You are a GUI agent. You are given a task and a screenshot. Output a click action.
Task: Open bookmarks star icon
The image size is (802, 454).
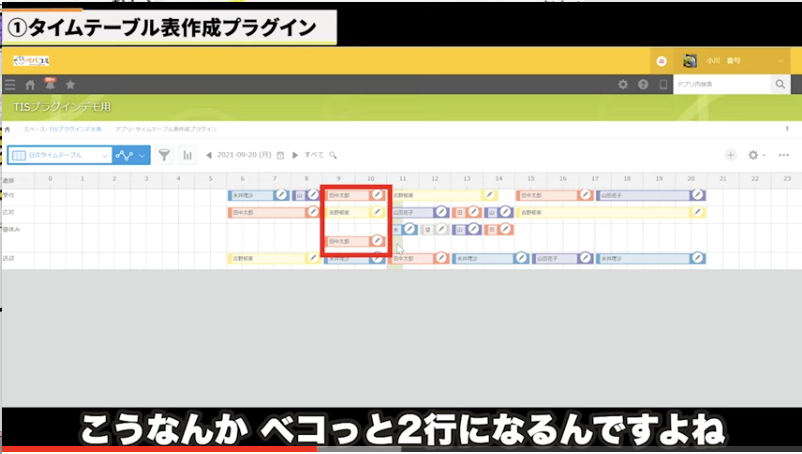click(x=70, y=85)
